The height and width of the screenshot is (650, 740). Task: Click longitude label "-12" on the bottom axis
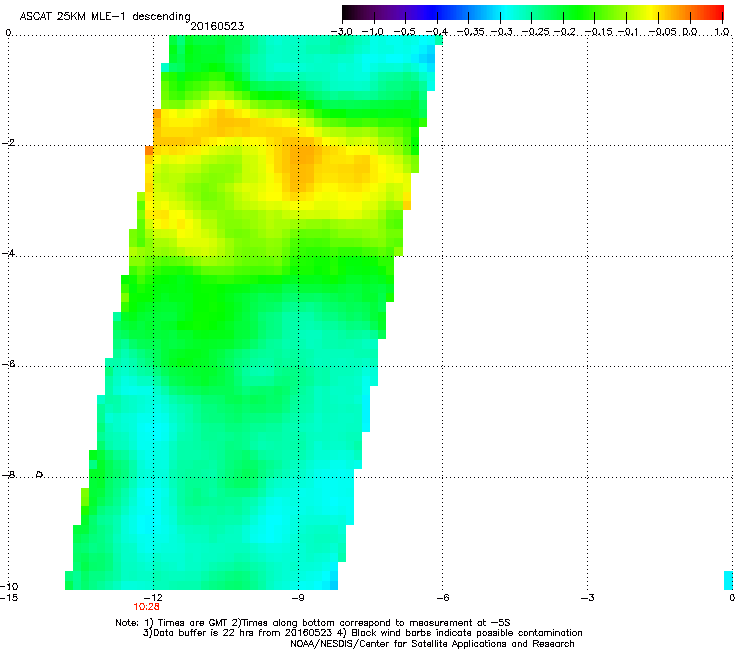pyautogui.click(x=153, y=598)
